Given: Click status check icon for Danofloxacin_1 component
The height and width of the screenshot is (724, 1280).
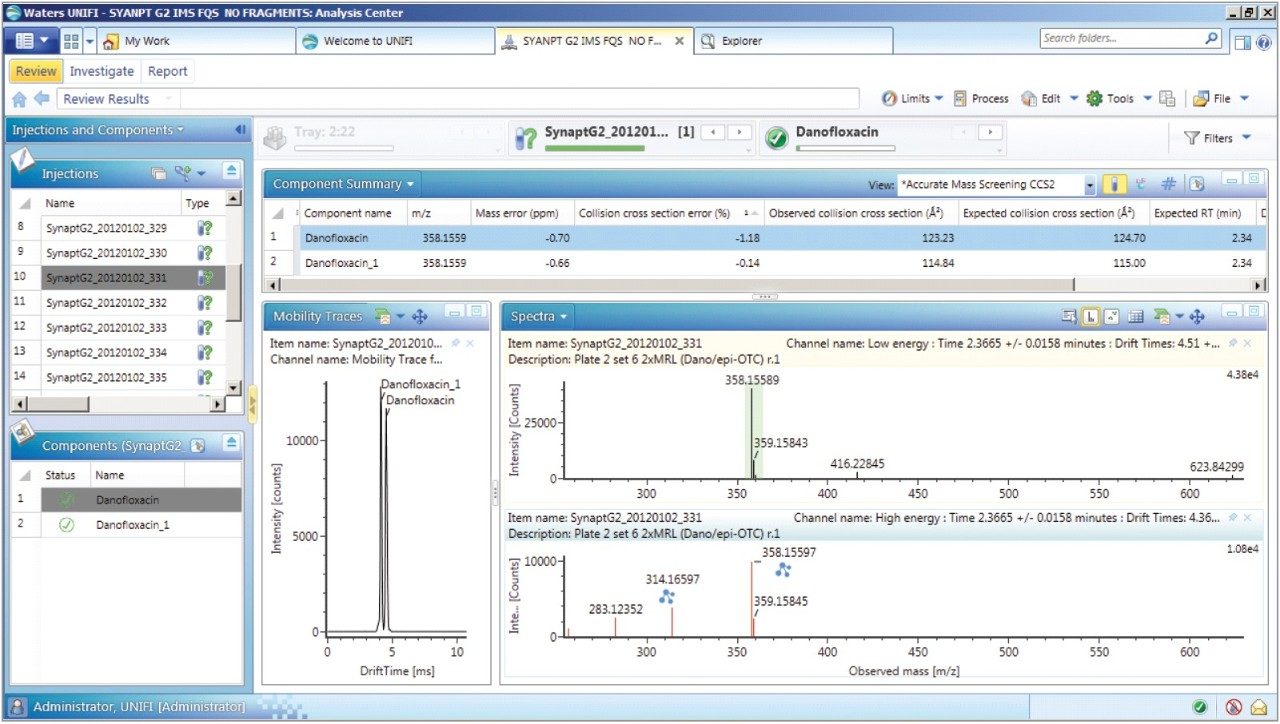Looking at the screenshot, I should click(67, 524).
